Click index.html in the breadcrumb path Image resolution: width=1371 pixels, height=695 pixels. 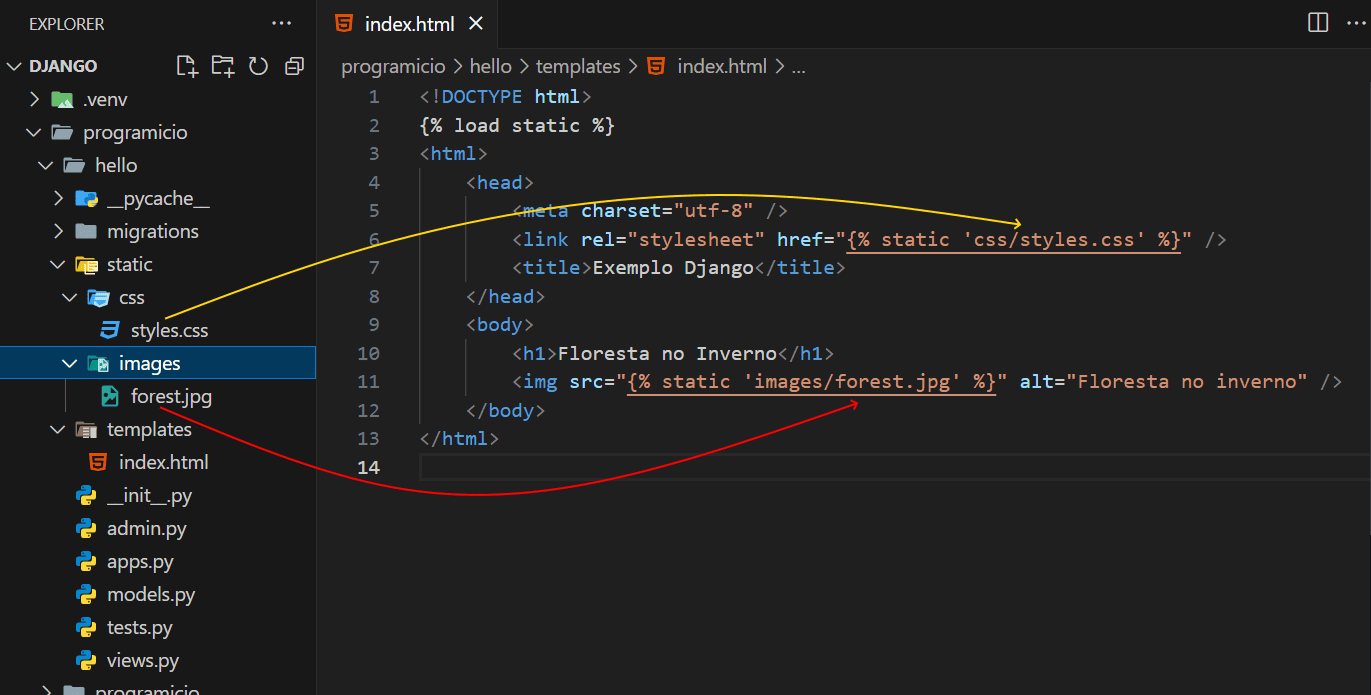point(722,66)
